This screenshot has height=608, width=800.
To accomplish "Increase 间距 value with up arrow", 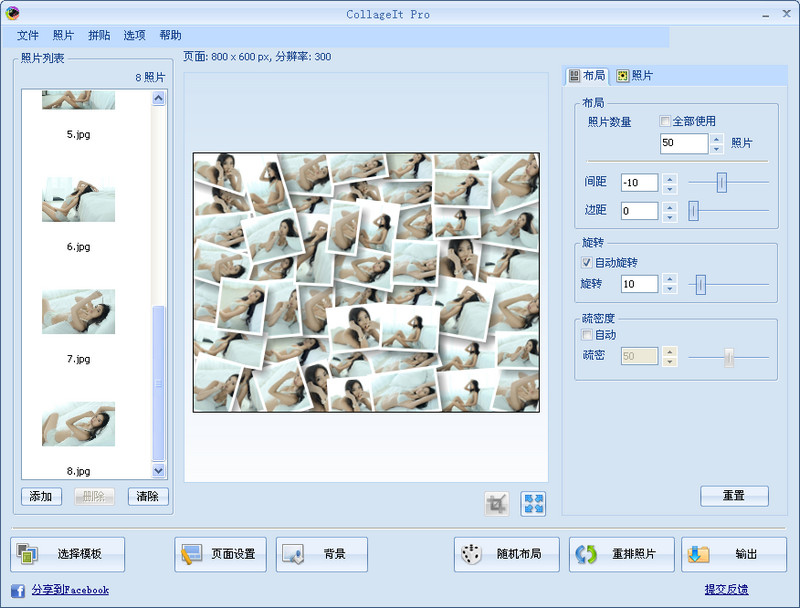I will pyautogui.click(x=670, y=178).
